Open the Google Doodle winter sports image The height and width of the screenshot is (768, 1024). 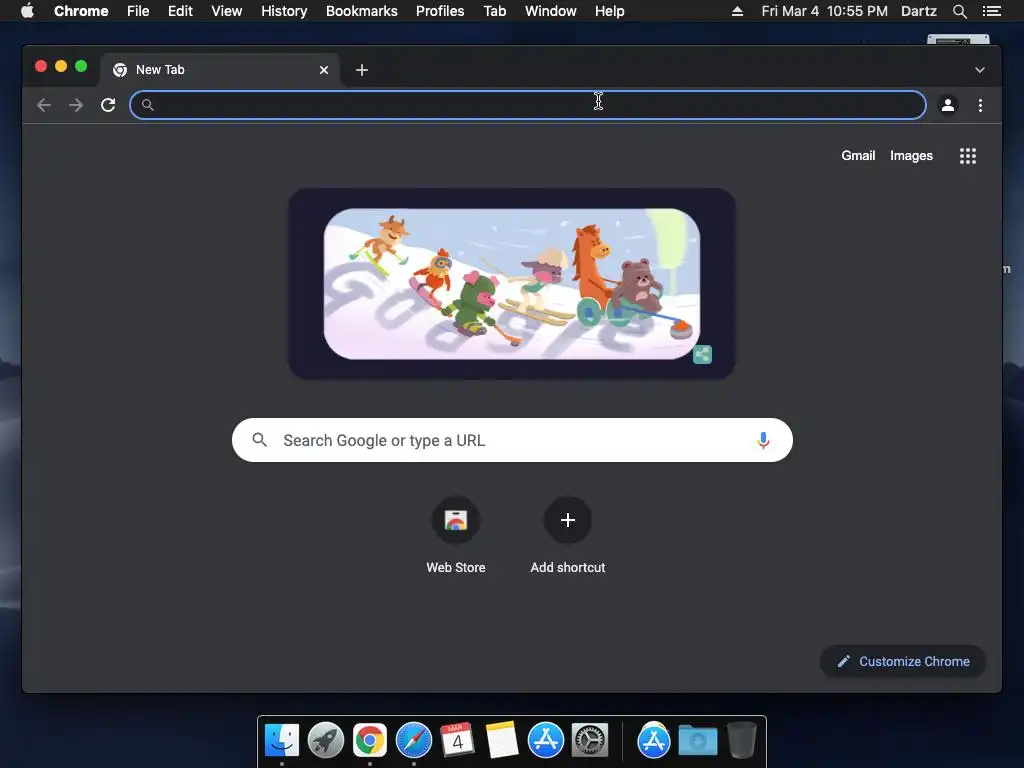click(x=512, y=283)
